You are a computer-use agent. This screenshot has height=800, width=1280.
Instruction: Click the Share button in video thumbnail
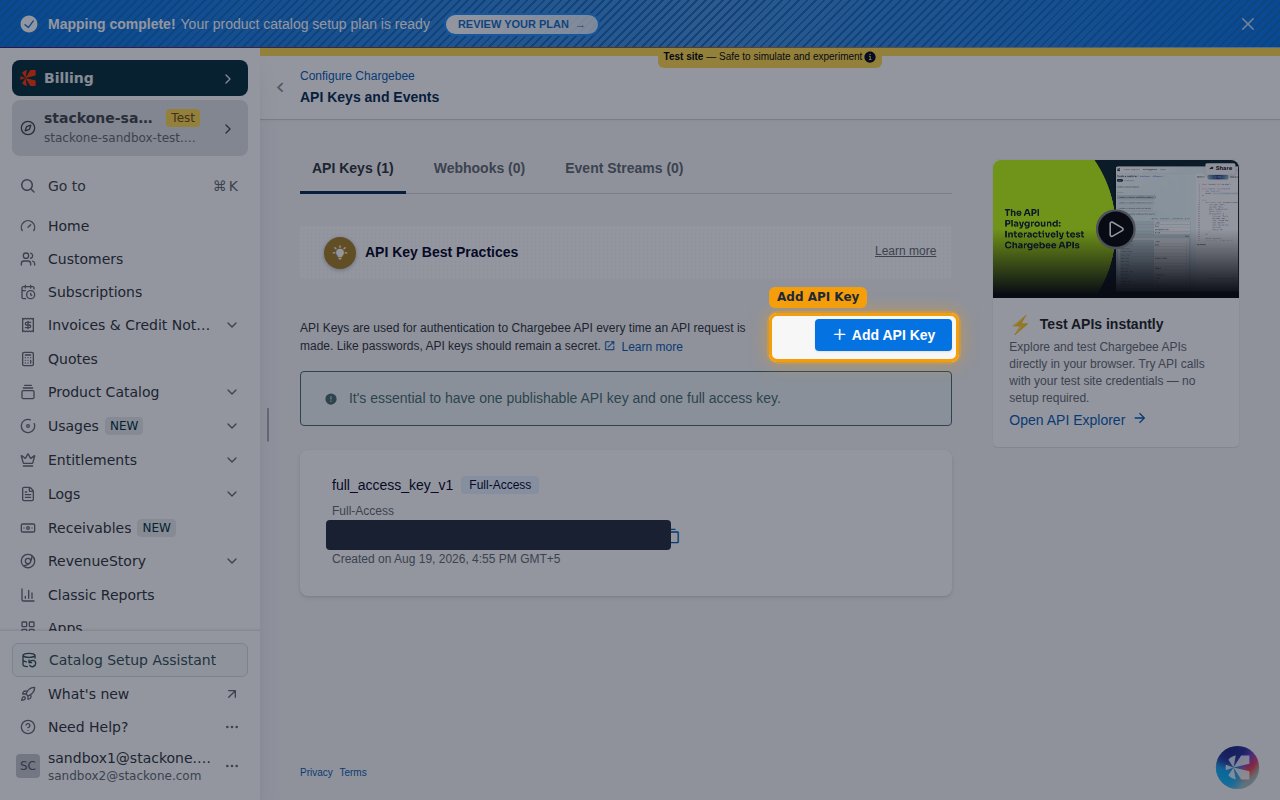coord(1221,168)
